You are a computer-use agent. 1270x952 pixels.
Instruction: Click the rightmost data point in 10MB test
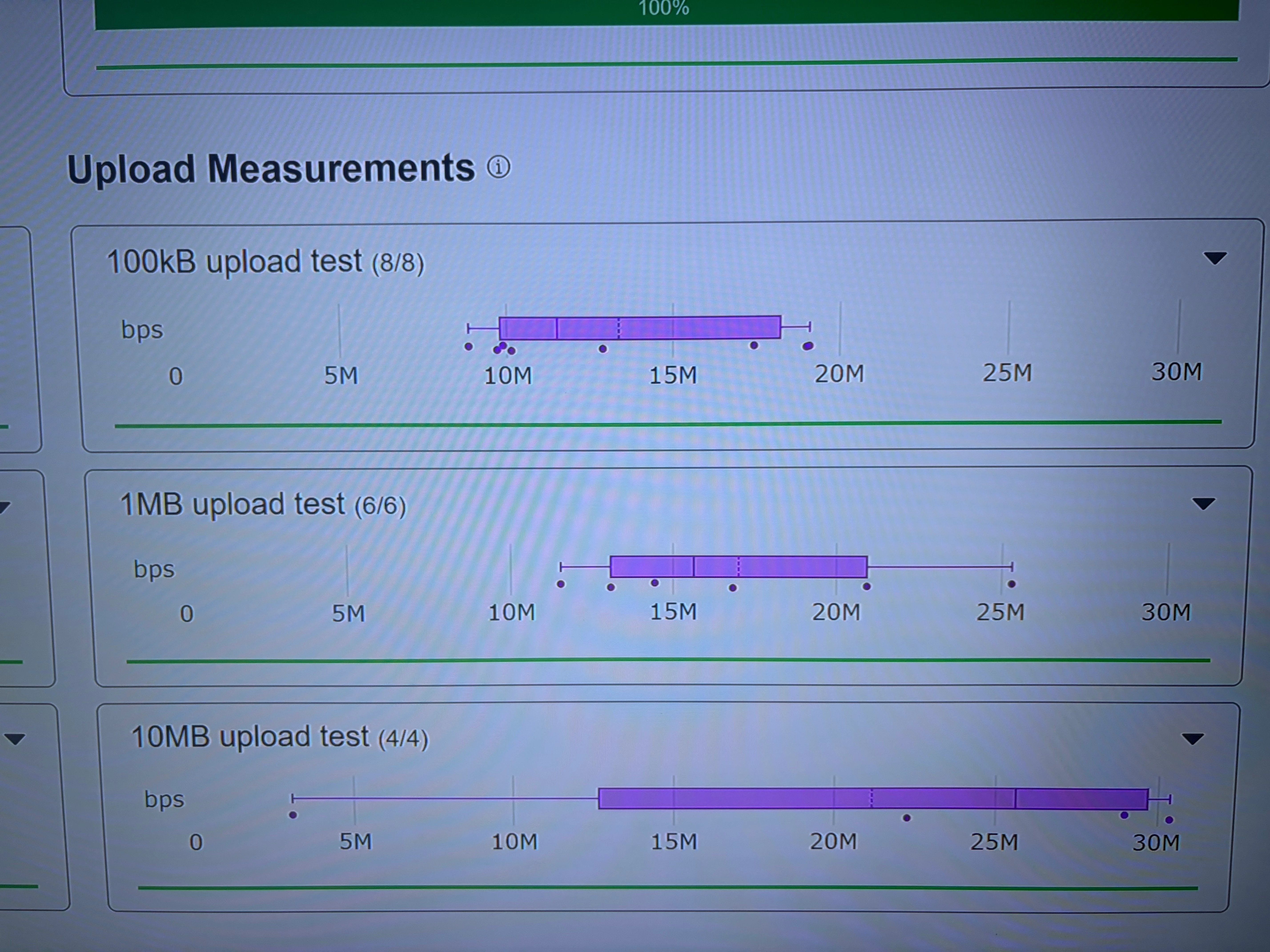(1169, 820)
